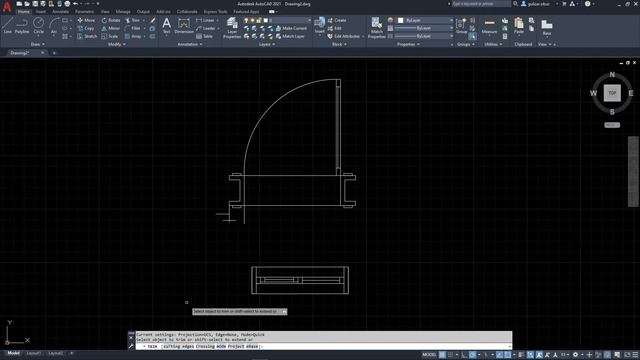Click the command line input field
This screenshot has height=360, width=640.
[324, 346]
